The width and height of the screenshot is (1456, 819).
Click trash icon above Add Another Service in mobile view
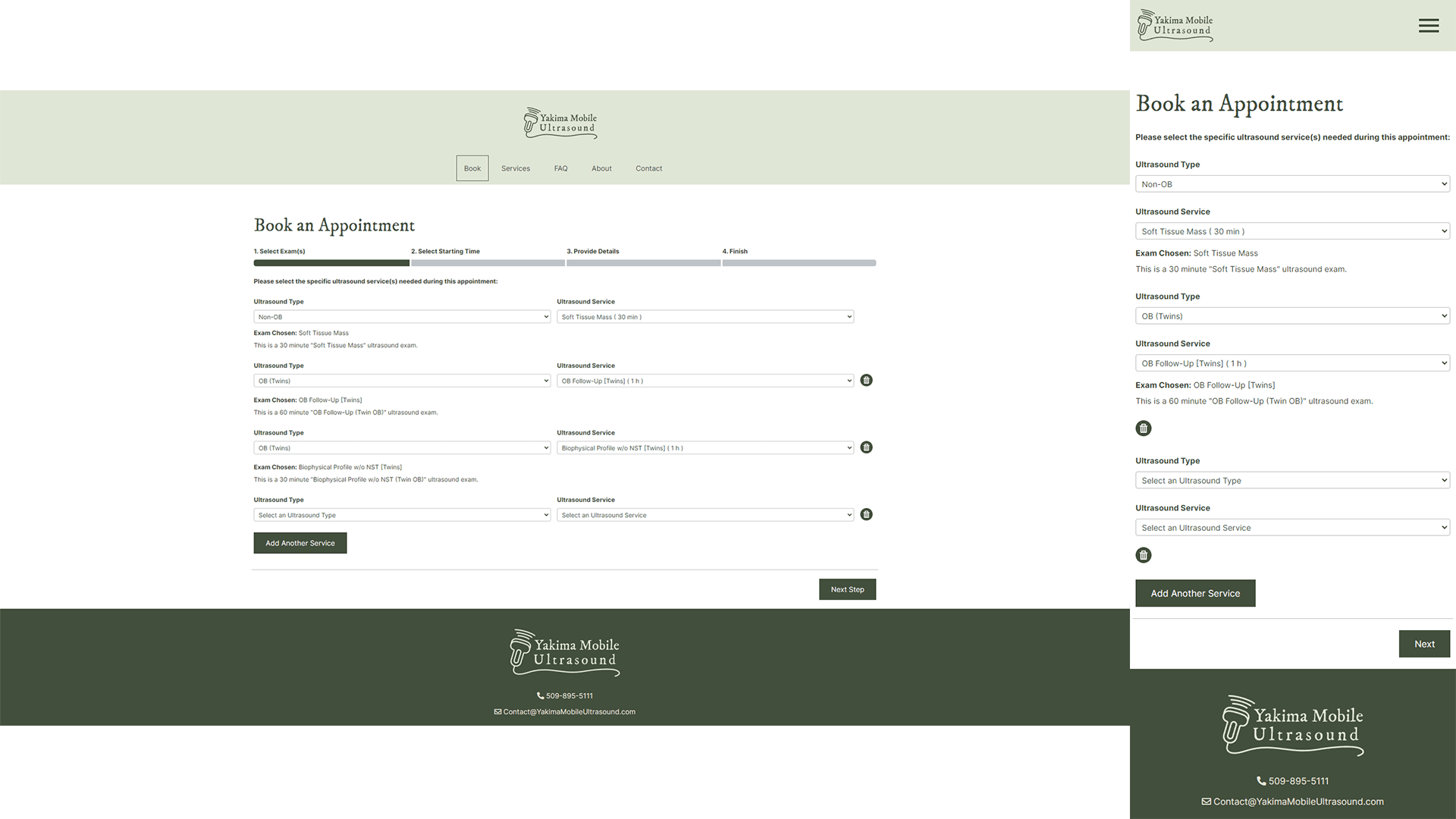(x=1143, y=555)
